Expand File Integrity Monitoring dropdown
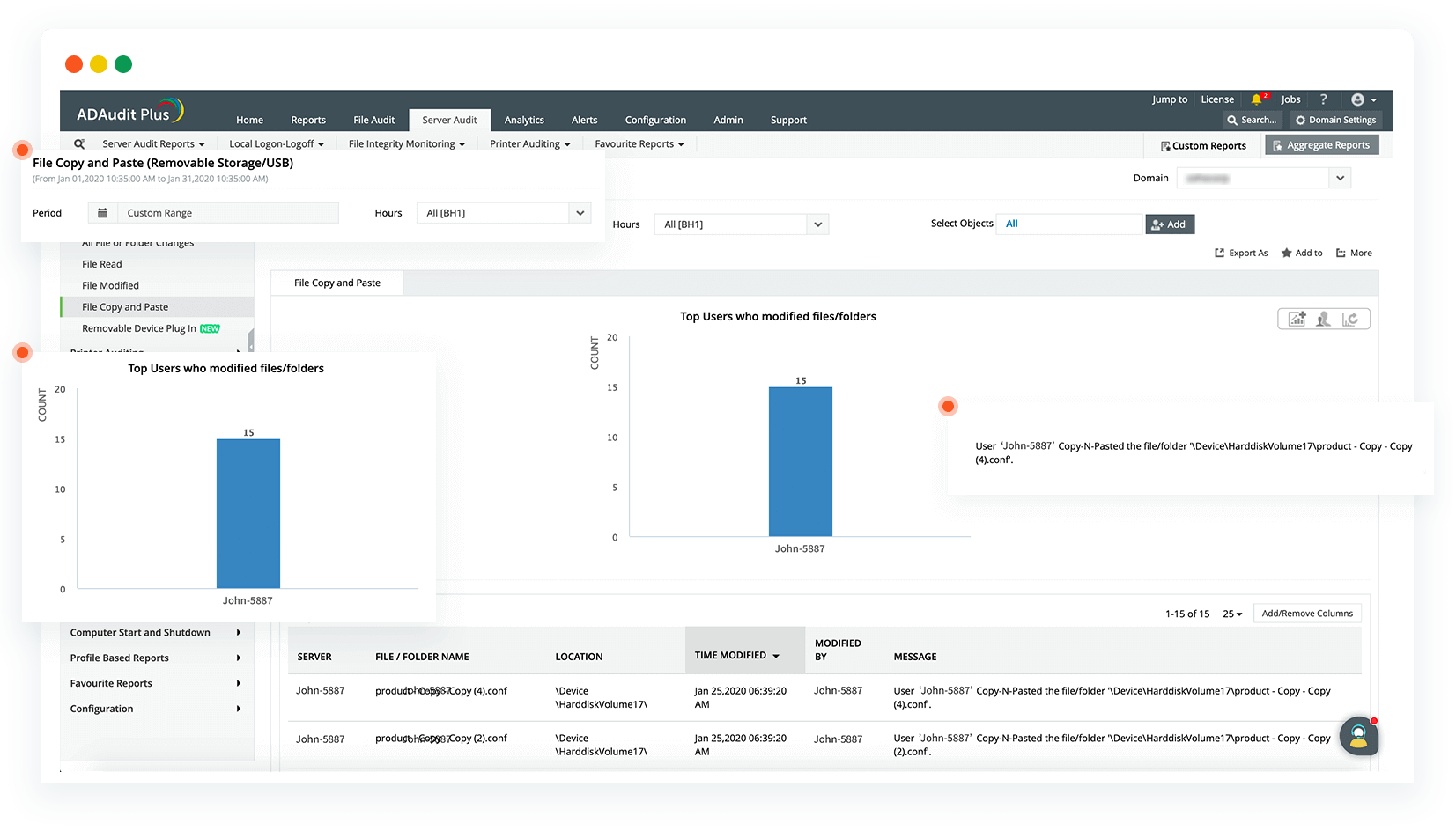 407,144
